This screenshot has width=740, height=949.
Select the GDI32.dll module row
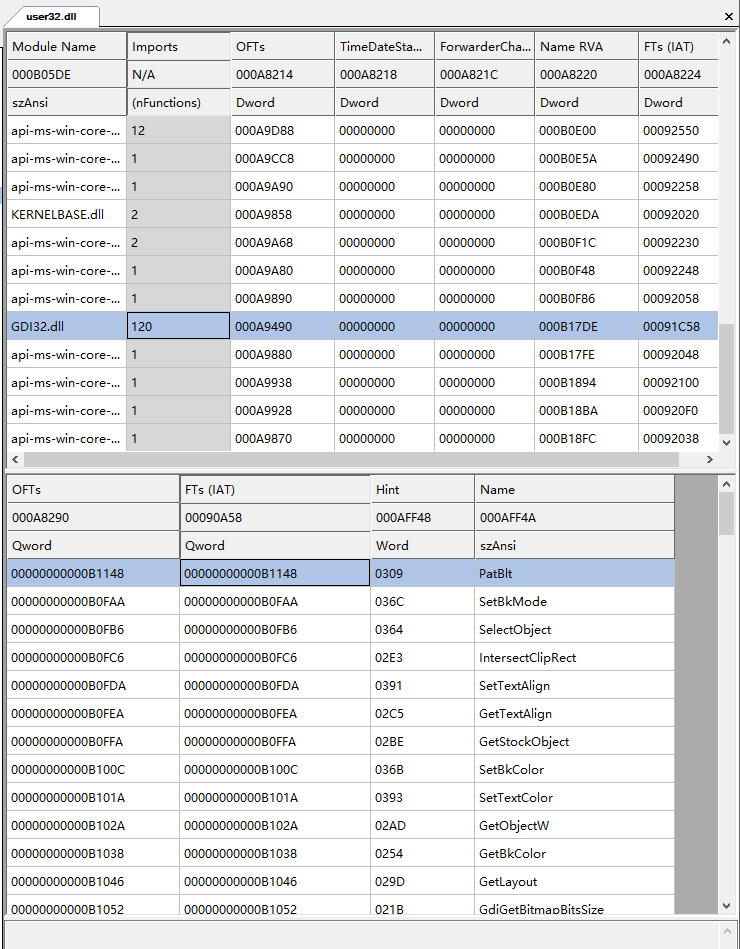362,326
